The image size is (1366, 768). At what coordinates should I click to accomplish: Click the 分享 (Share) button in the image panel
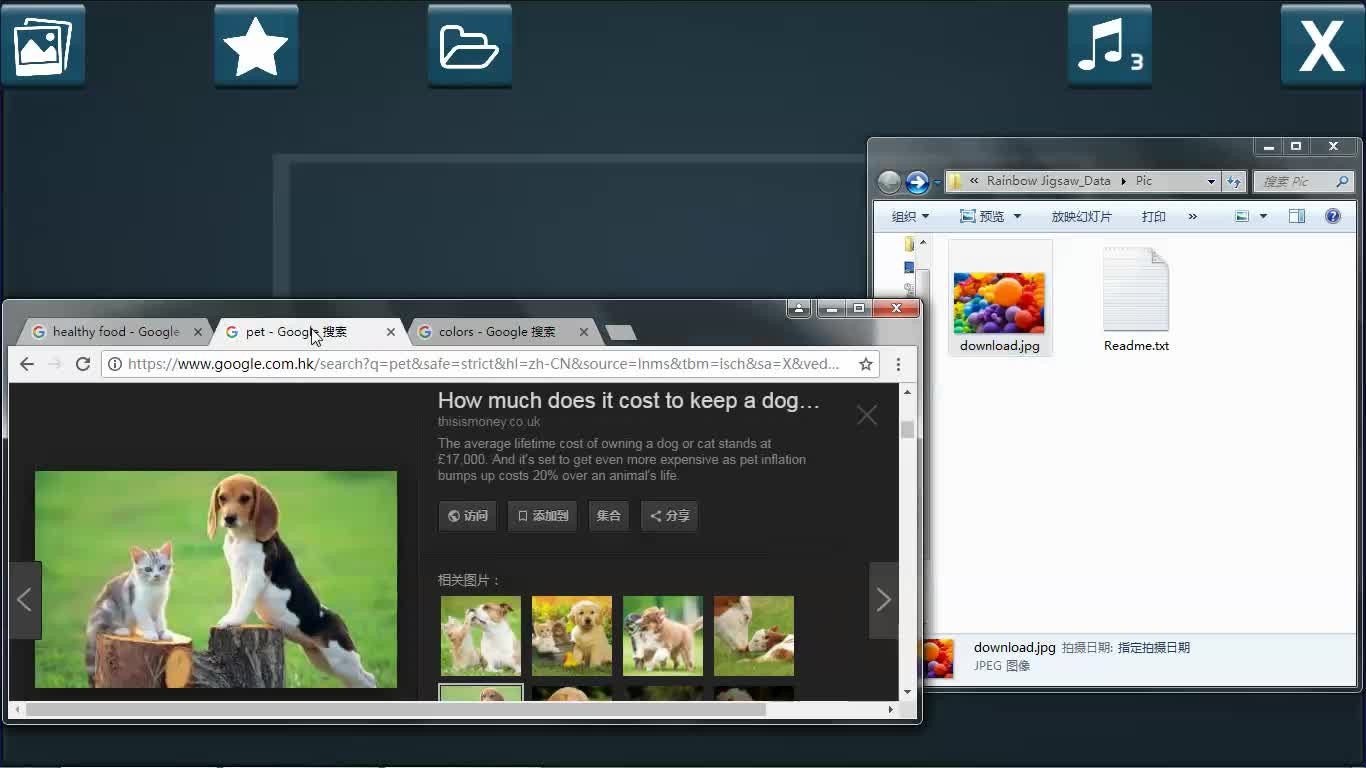[x=669, y=516]
